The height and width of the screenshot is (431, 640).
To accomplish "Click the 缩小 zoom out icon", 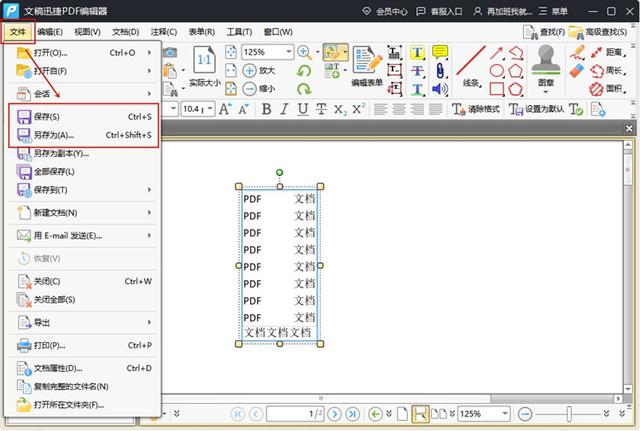I will 249,88.
